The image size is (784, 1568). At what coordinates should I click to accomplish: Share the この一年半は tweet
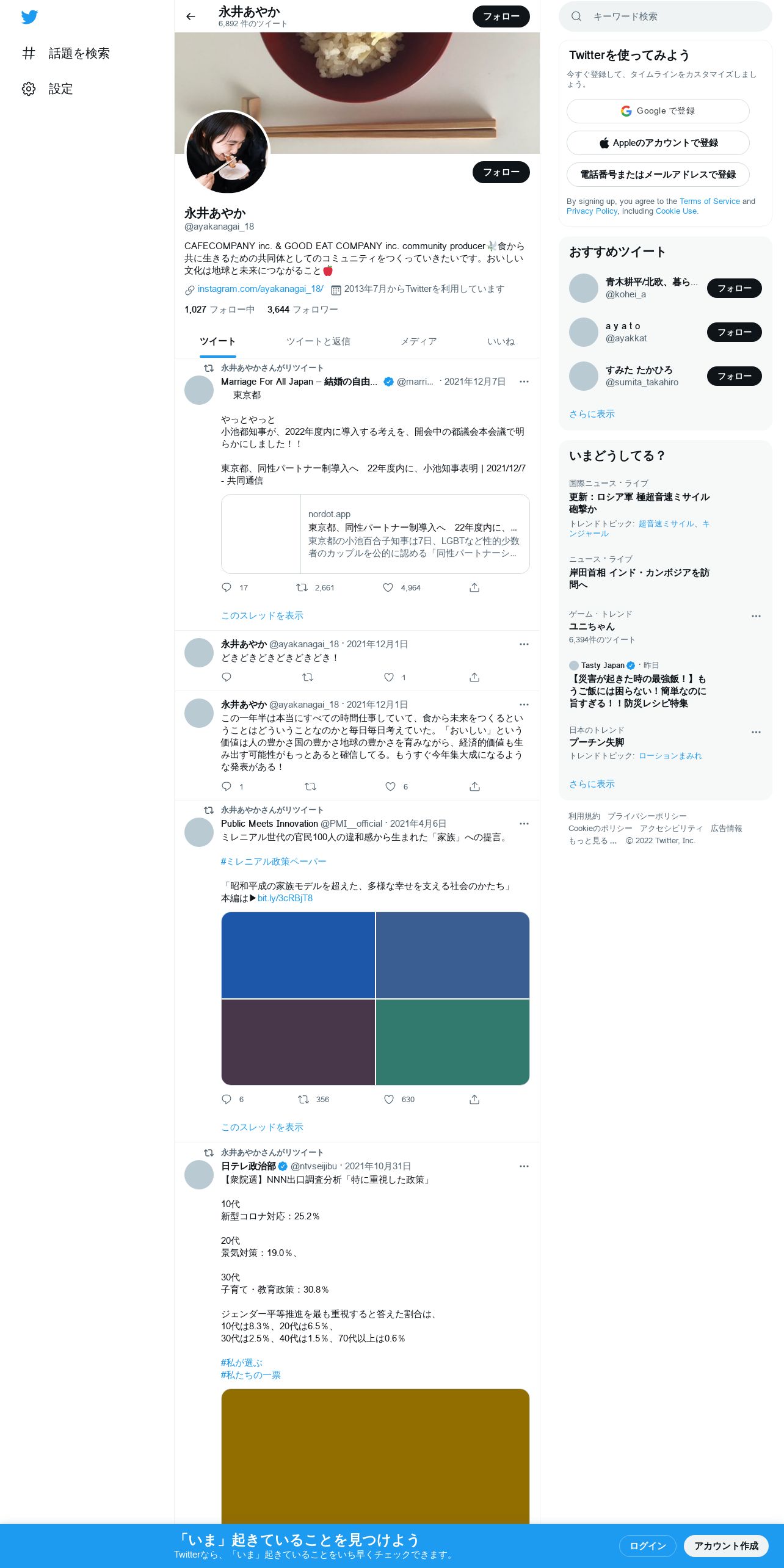(x=474, y=786)
